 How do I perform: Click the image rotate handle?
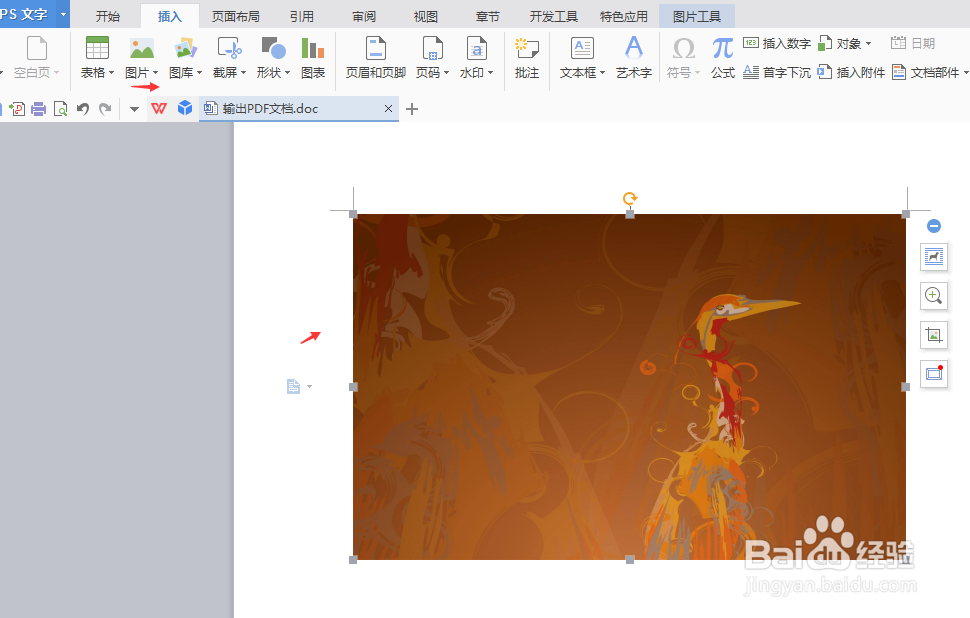click(x=630, y=198)
